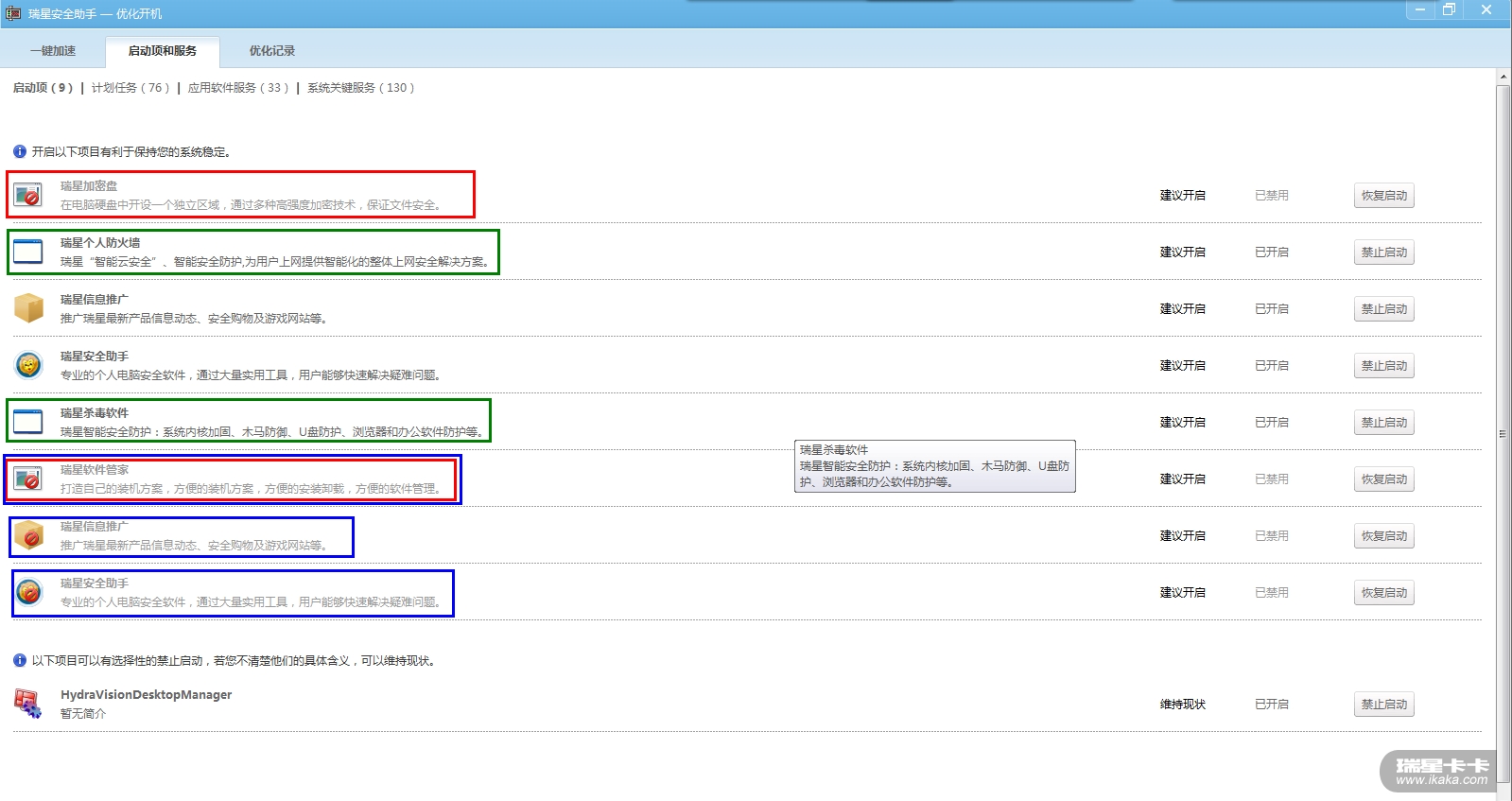
Task: Click the scrollbar up arrow
Action: (x=1503, y=77)
